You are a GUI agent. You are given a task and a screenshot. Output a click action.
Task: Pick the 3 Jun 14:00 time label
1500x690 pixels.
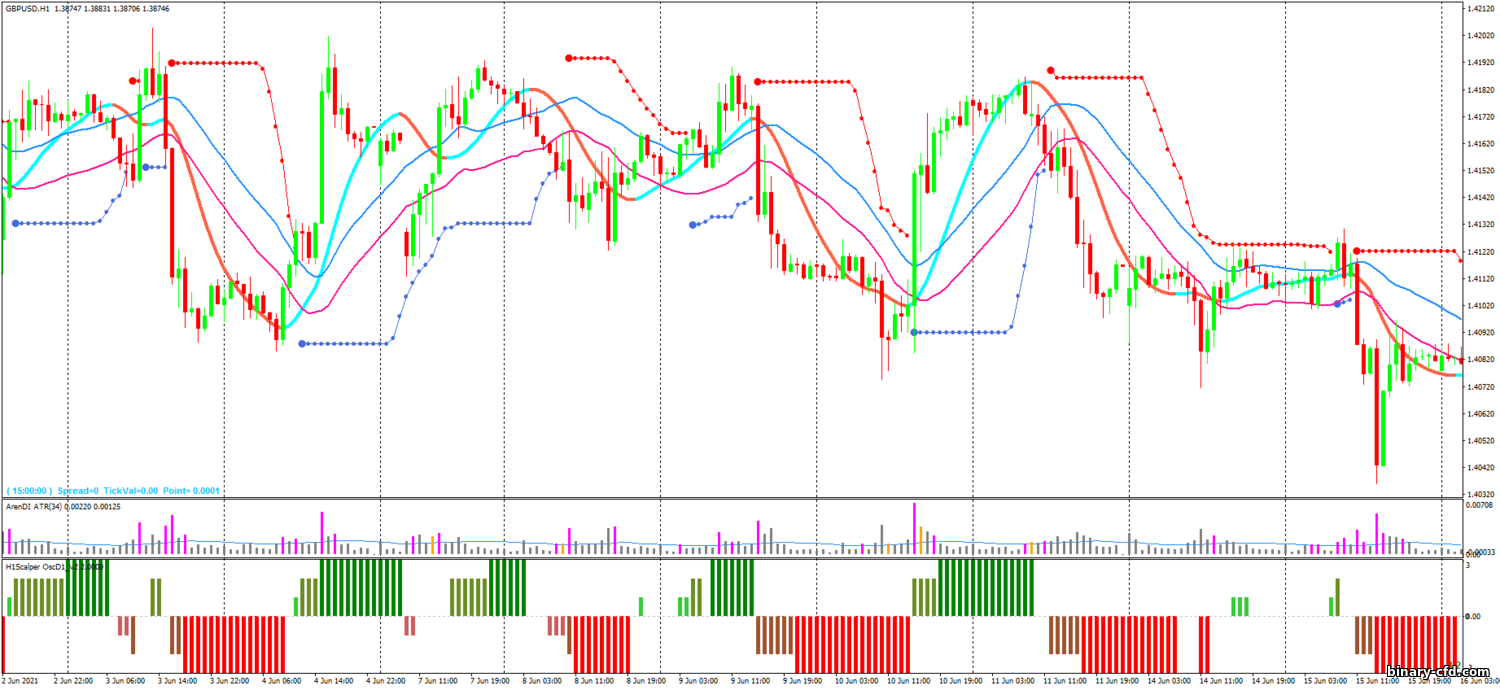[x=178, y=681]
